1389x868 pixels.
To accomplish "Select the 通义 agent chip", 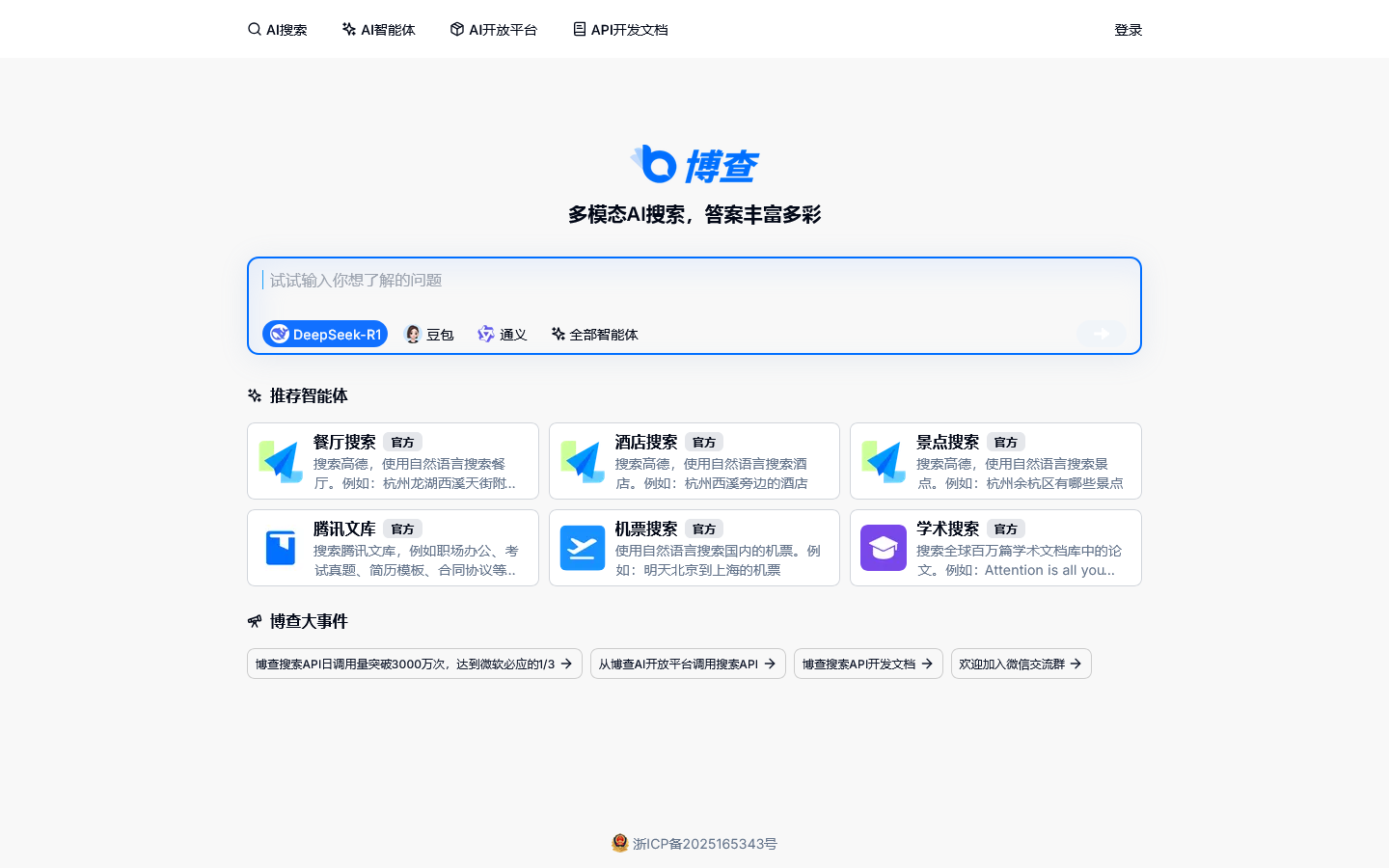I will 503,334.
